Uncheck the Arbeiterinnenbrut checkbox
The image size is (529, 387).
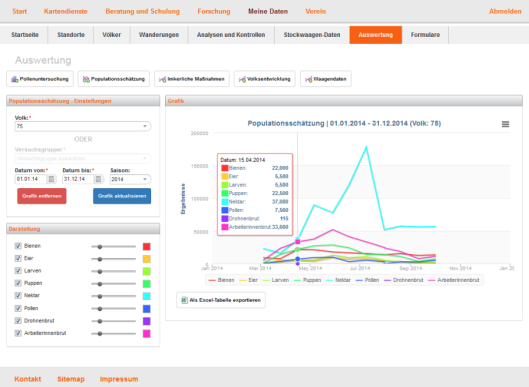tap(18, 333)
